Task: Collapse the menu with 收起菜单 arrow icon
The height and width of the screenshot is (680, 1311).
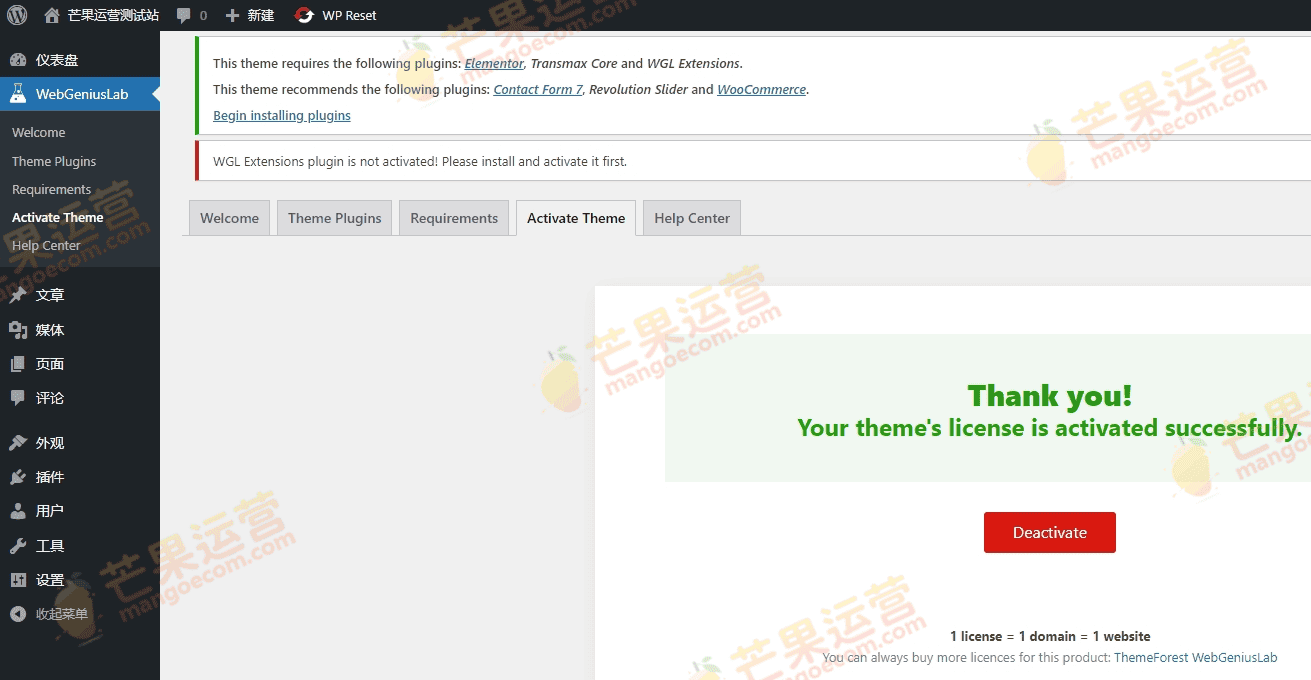Action: pos(18,614)
